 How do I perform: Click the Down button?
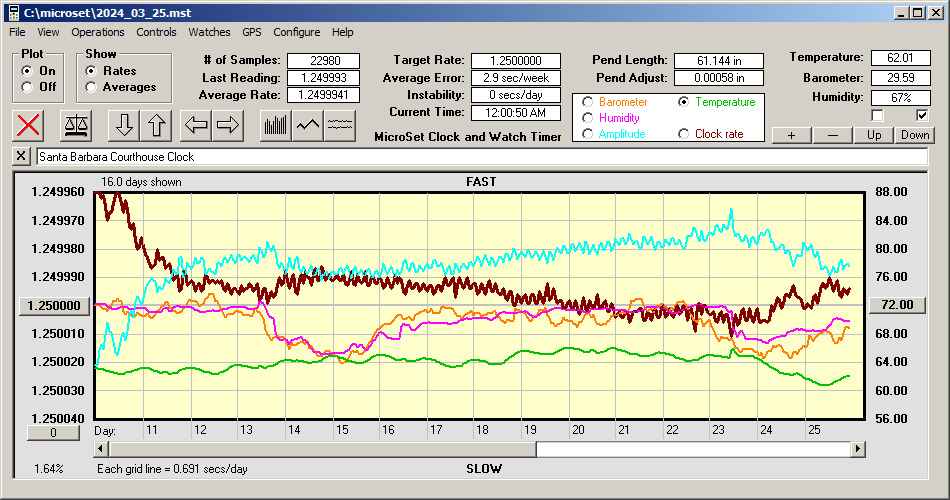(915, 135)
